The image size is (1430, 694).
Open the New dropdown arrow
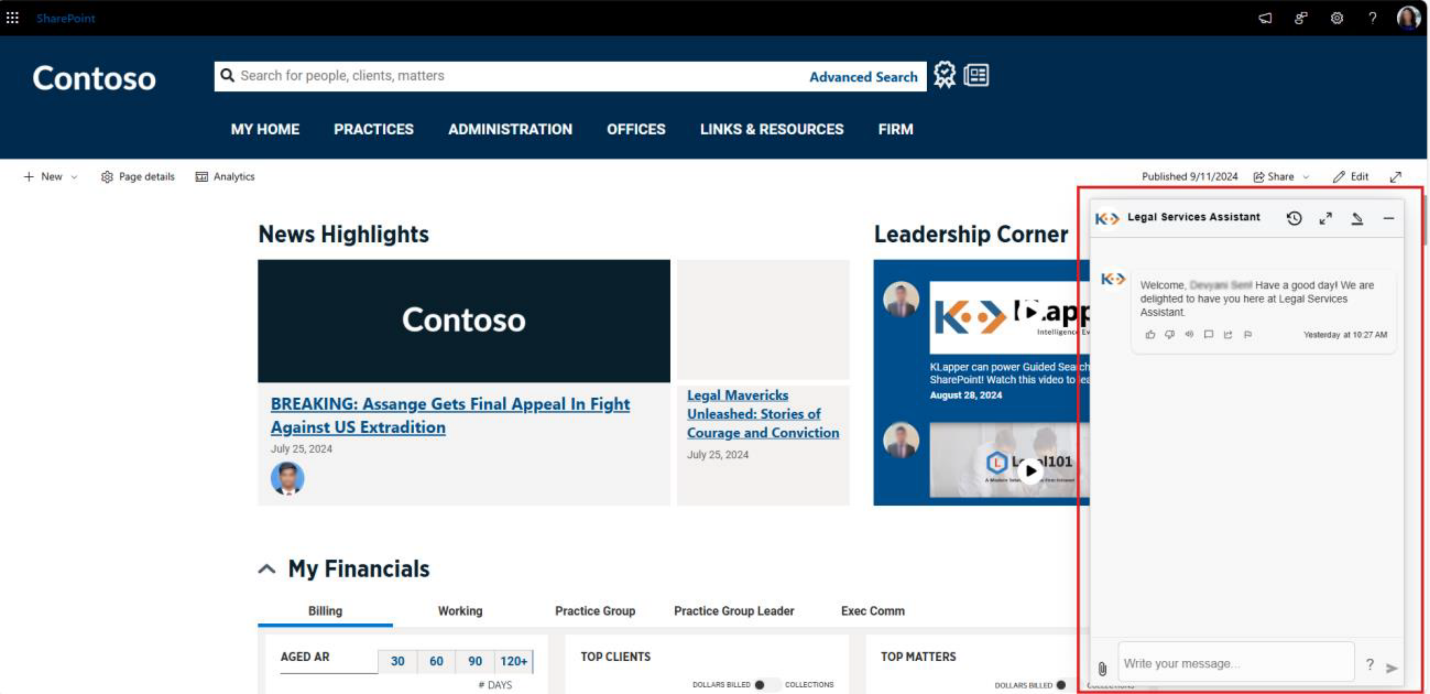[x=74, y=177]
